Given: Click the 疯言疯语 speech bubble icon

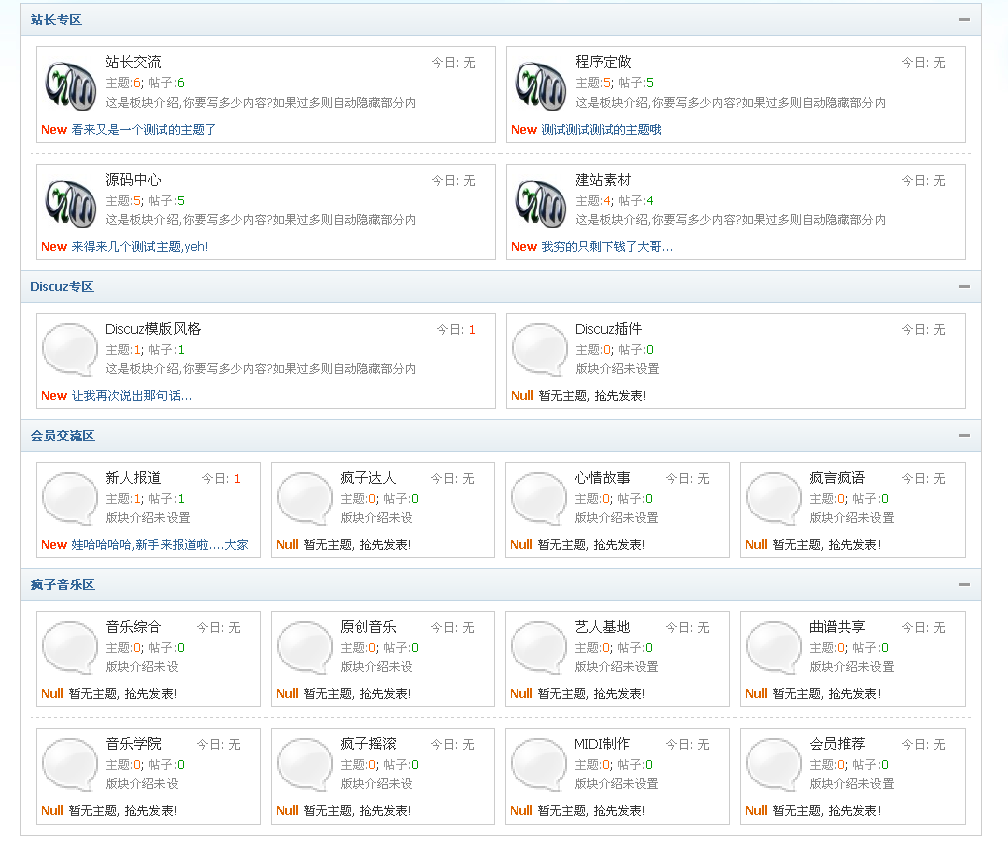Looking at the screenshot, I should [x=773, y=498].
